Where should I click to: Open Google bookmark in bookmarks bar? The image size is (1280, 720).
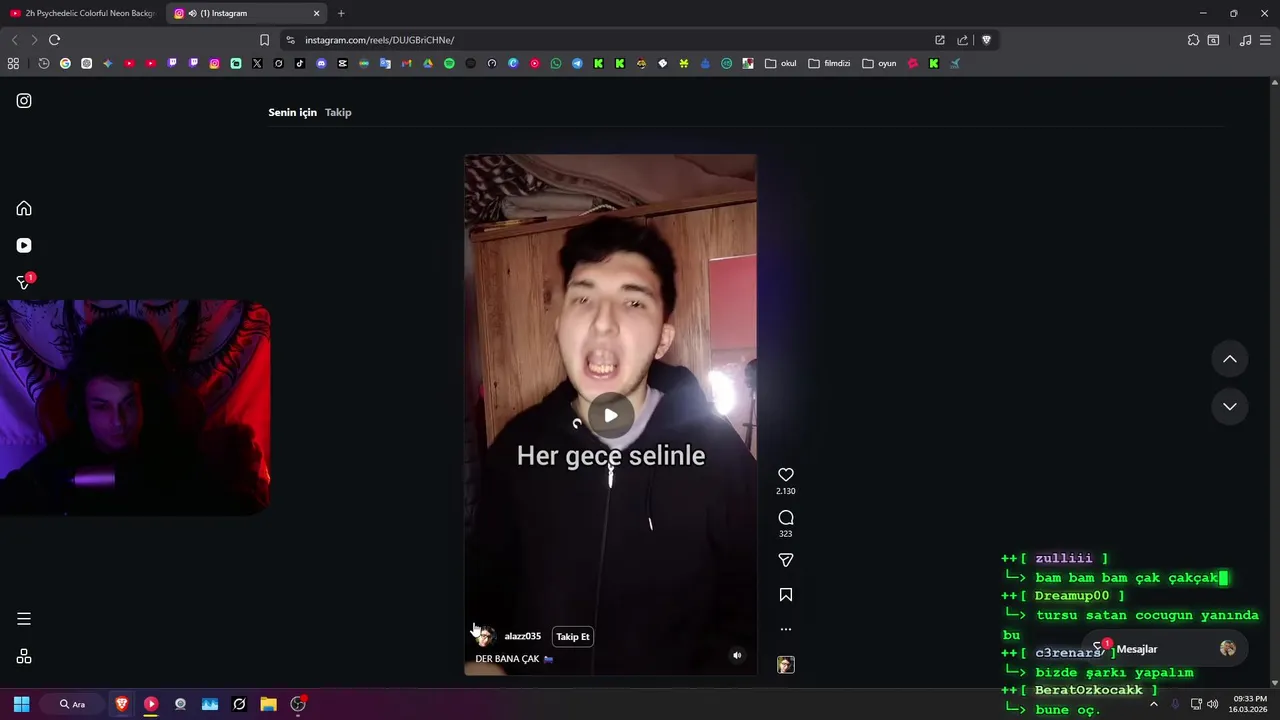[x=65, y=63]
